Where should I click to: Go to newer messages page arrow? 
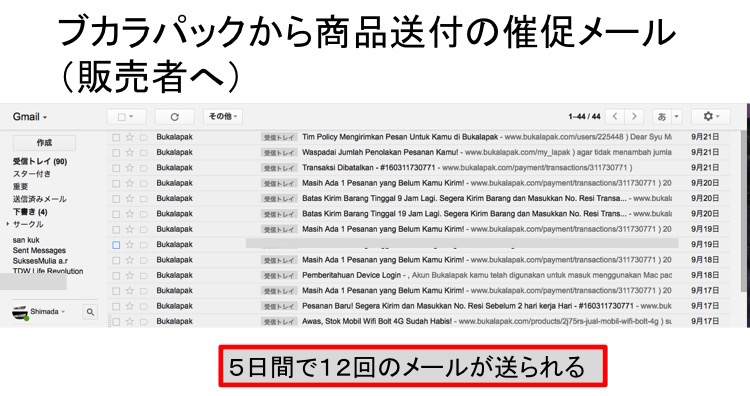pyautogui.click(x=615, y=116)
